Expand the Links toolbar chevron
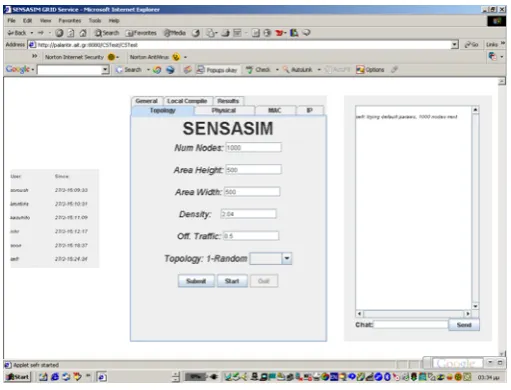Screen dimensions: 511x390 (x=502, y=44)
